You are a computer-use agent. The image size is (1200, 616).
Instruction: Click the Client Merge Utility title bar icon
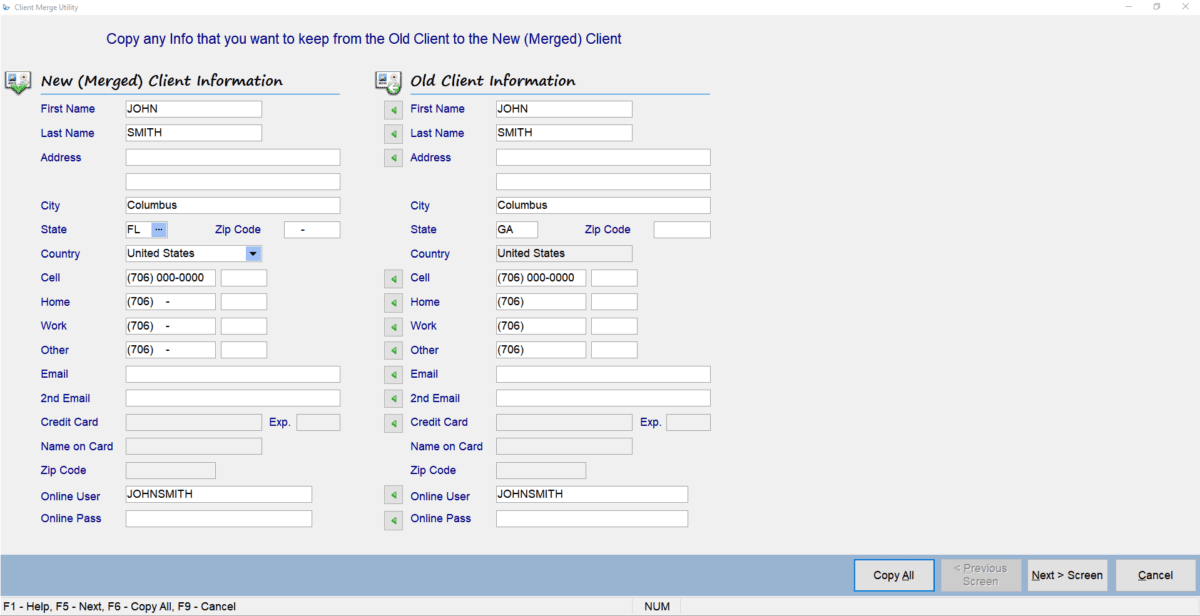(x=7, y=7)
